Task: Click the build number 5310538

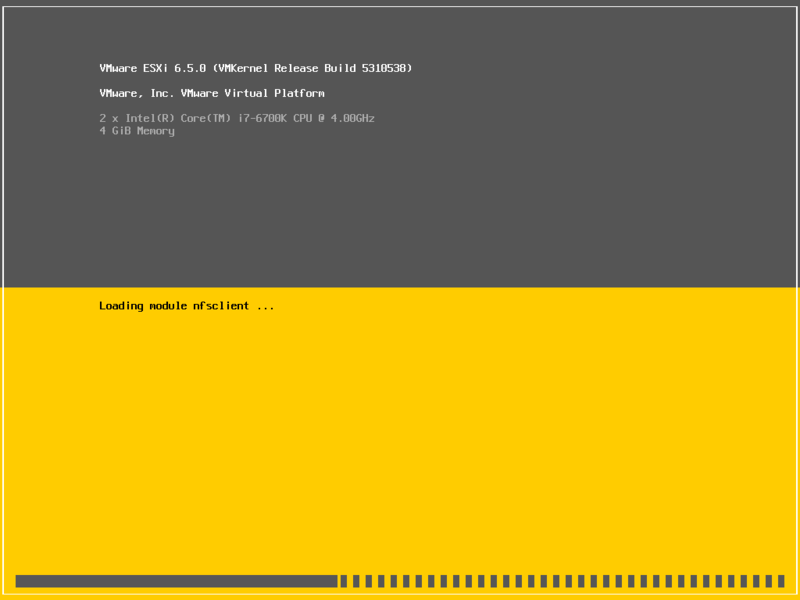Action: 384,68
